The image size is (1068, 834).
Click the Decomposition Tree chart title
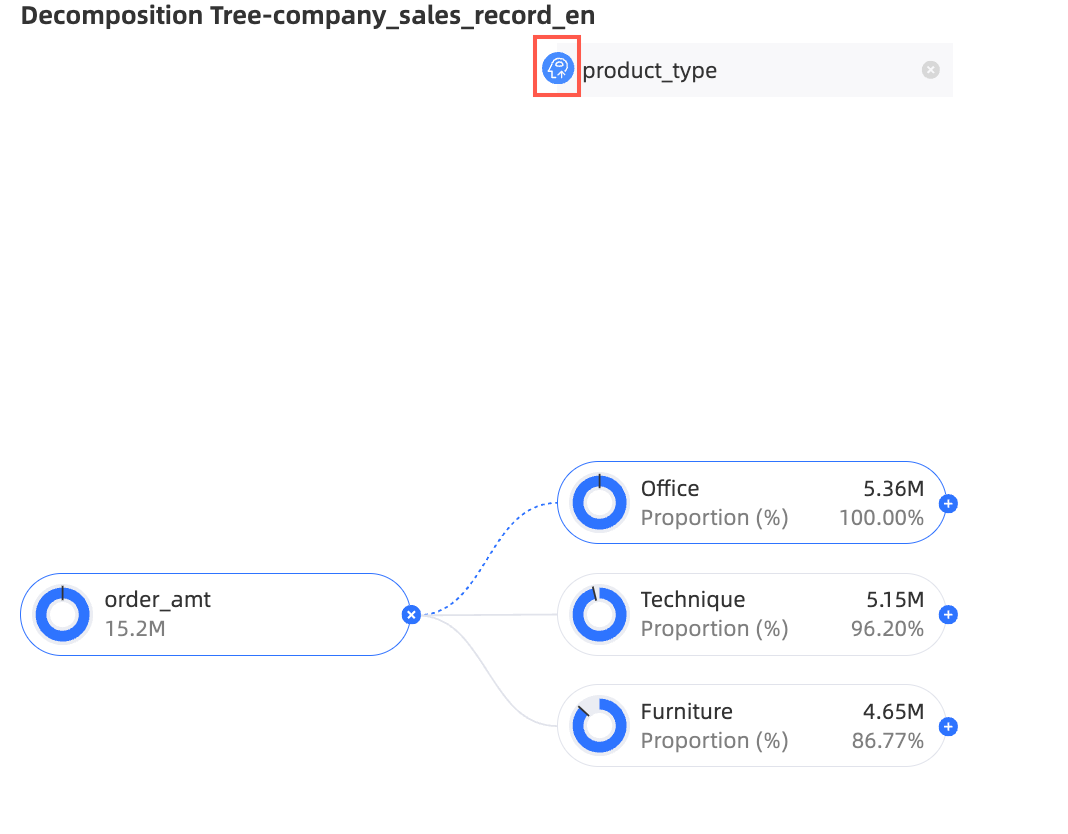pos(308,16)
